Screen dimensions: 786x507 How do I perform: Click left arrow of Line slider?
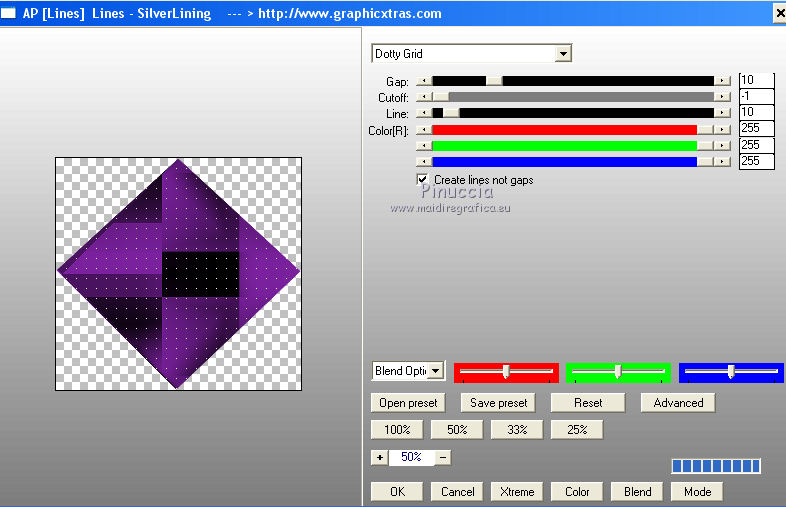[424, 113]
